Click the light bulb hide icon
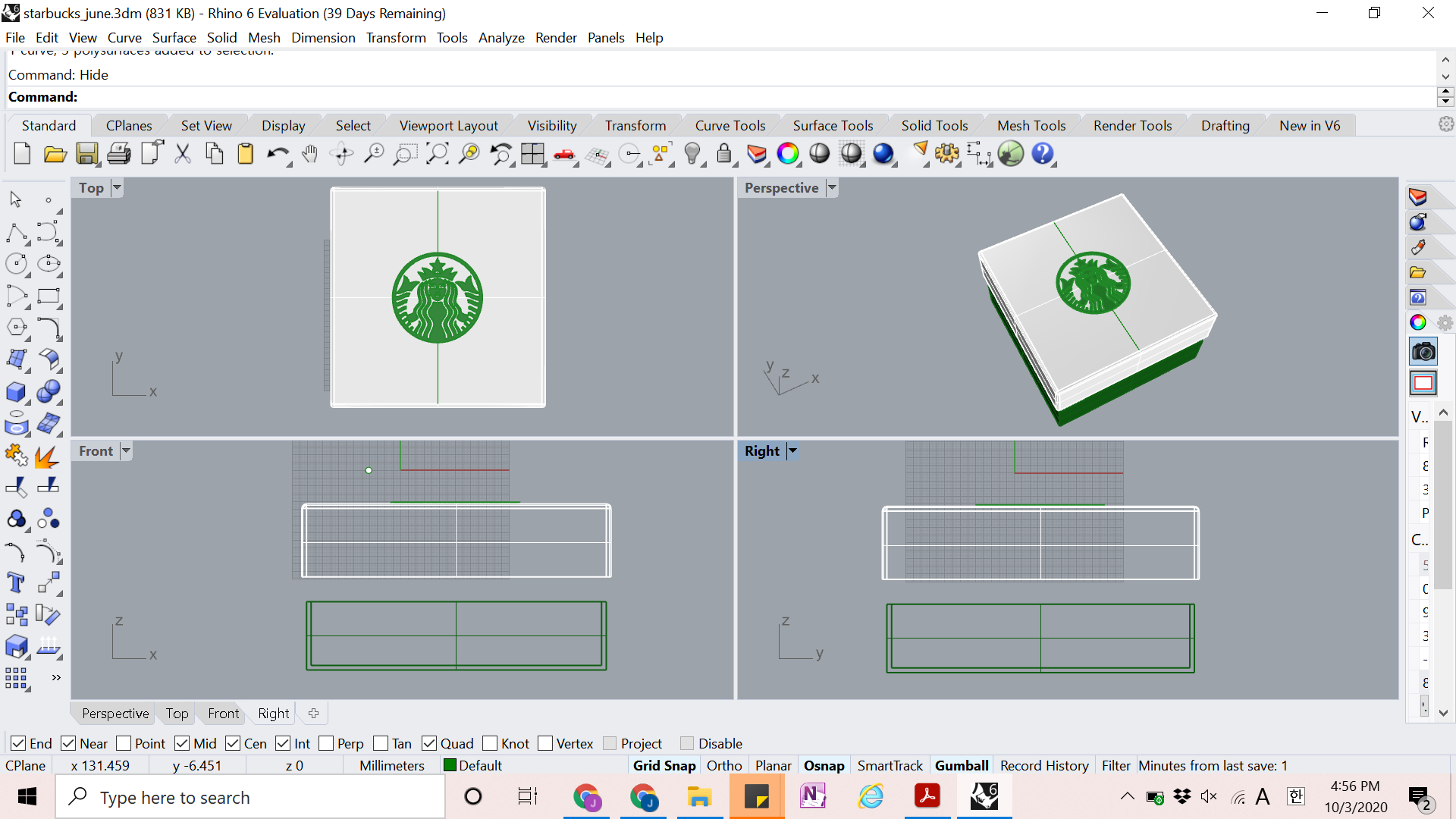This screenshot has width=1456, height=819. point(692,154)
